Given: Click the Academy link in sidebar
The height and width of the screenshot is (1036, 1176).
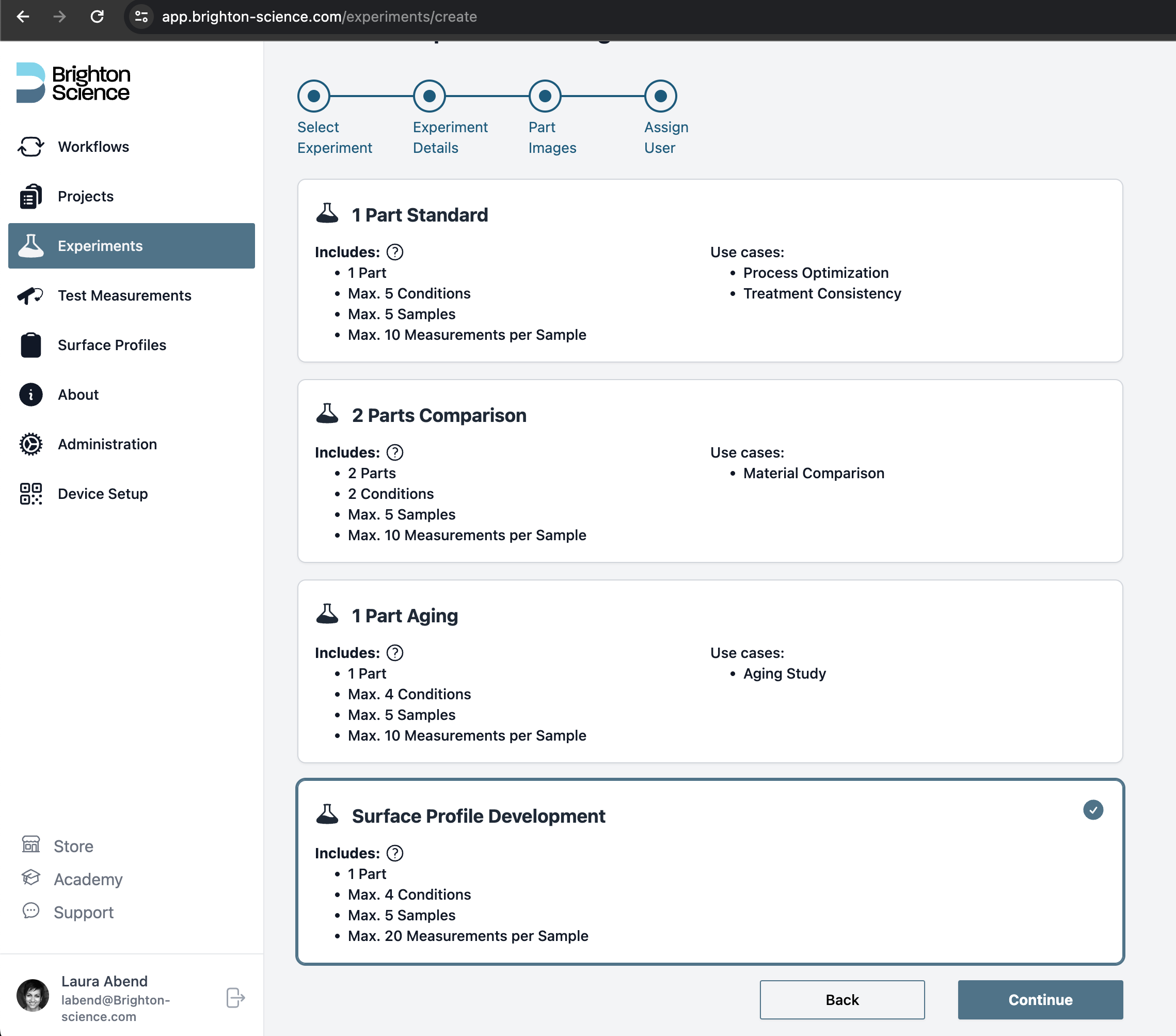Looking at the screenshot, I should [x=89, y=879].
